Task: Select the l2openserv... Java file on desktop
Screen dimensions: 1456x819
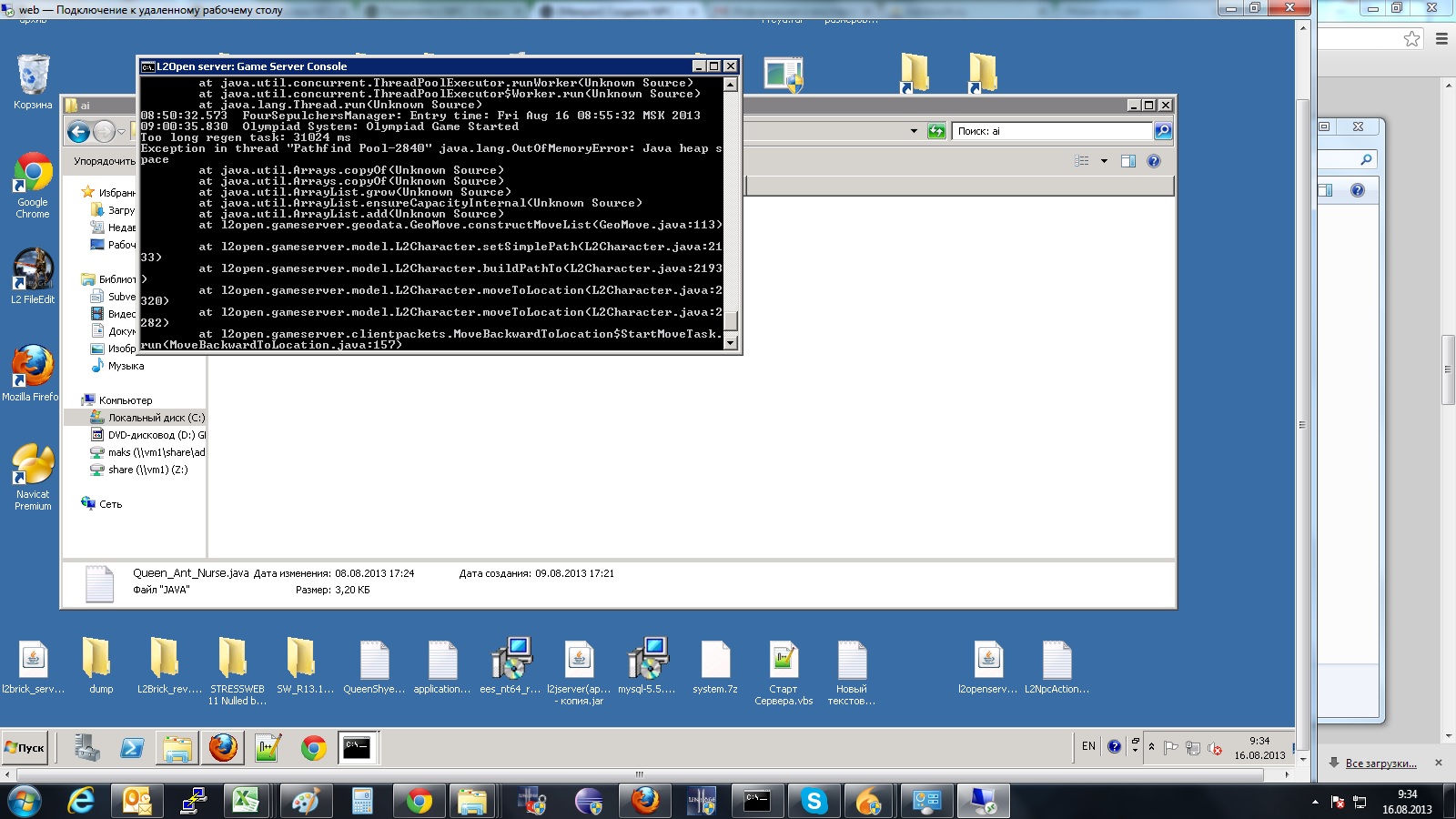Action: click(988, 666)
